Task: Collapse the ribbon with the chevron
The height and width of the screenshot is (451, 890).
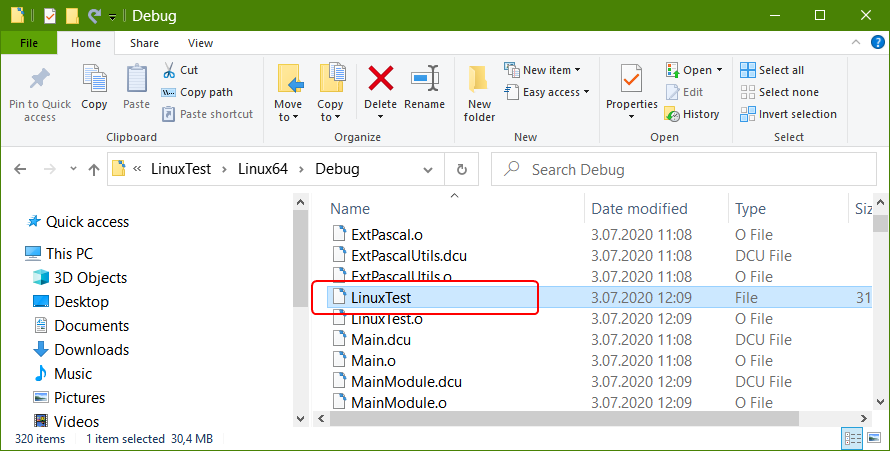Action: pyautogui.click(x=856, y=43)
